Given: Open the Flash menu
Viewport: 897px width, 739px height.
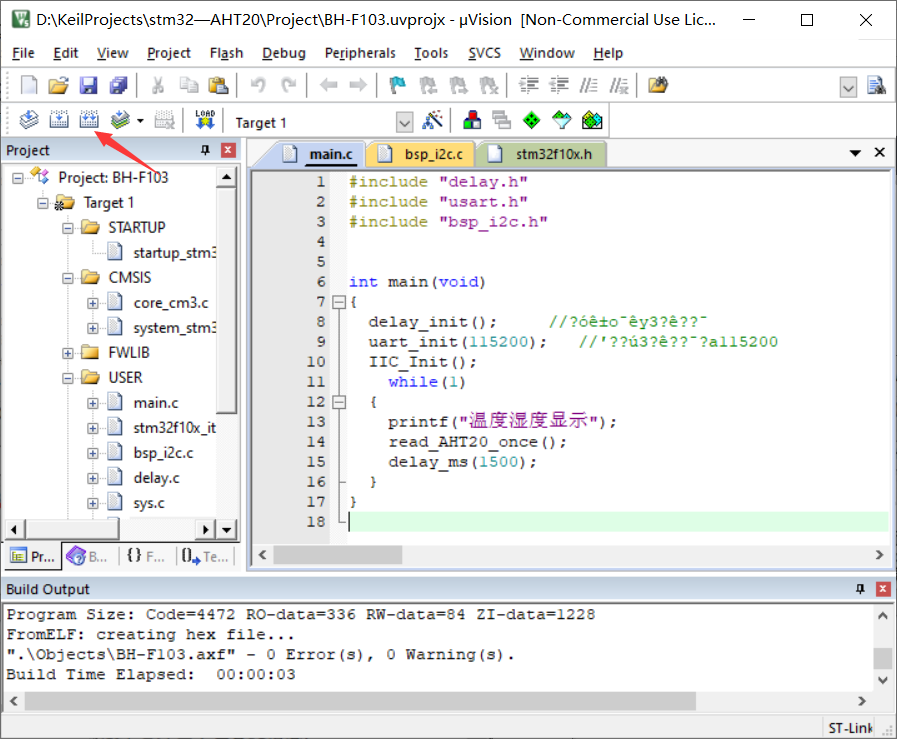Looking at the screenshot, I should point(227,53).
